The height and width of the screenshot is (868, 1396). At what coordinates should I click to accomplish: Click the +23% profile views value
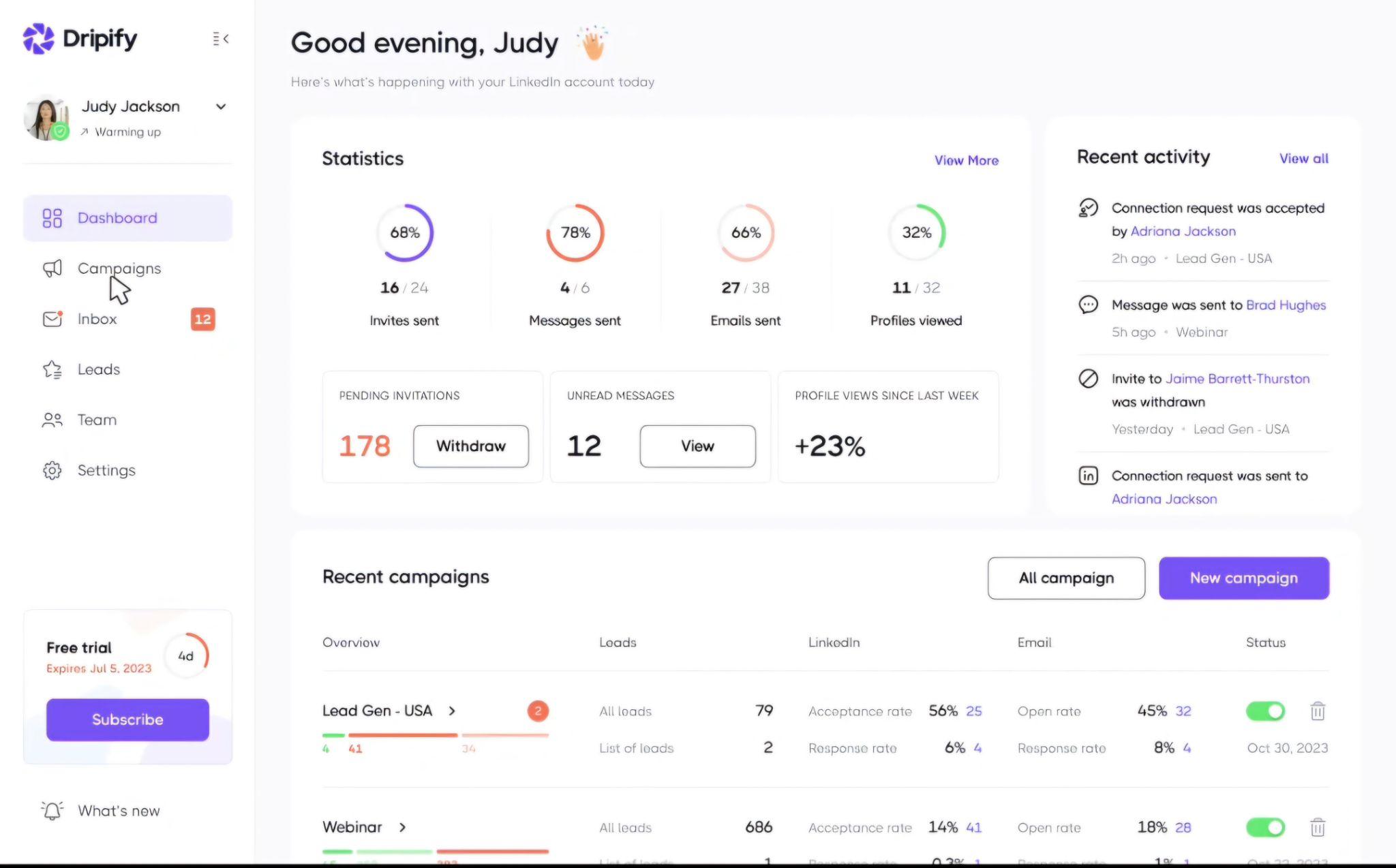pos(830,446)
